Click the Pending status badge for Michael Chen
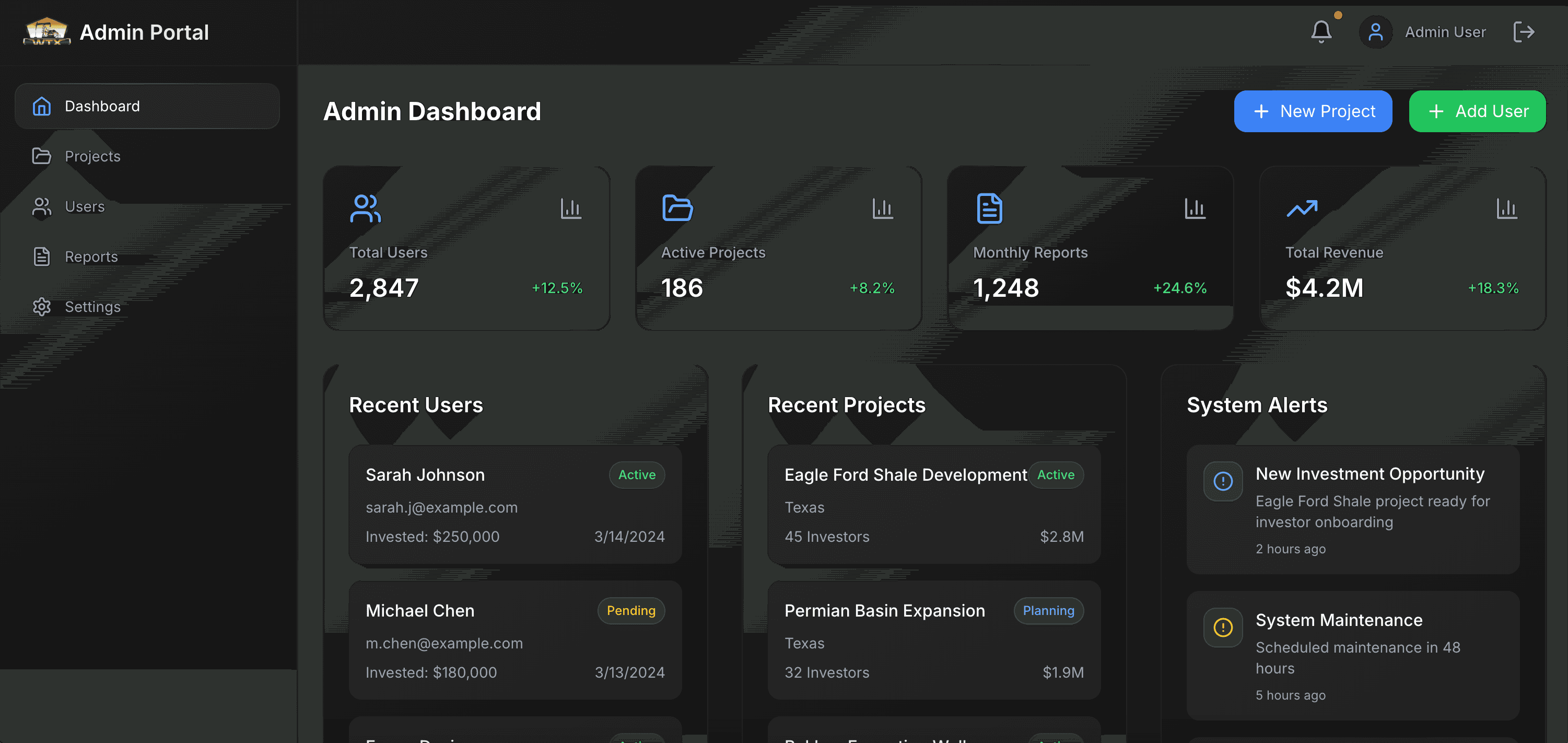This screenshot has height=743, width=1568. coord(631,610)
